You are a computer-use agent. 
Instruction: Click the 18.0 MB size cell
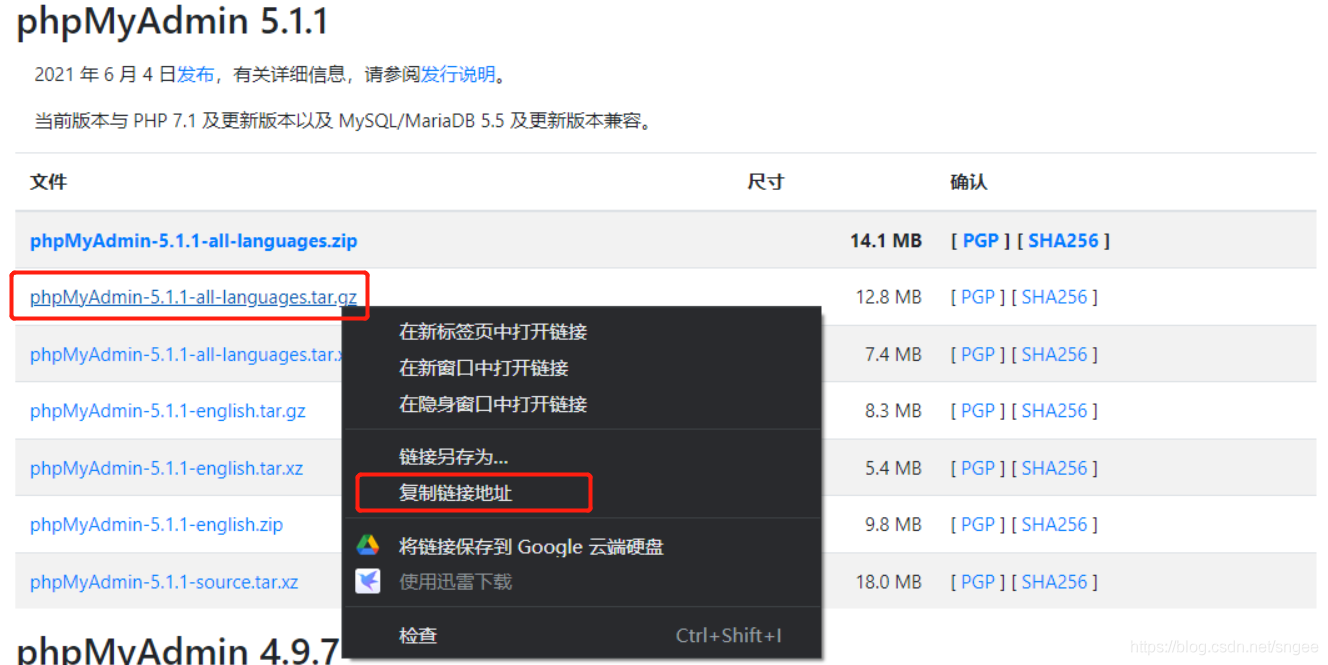889,582
